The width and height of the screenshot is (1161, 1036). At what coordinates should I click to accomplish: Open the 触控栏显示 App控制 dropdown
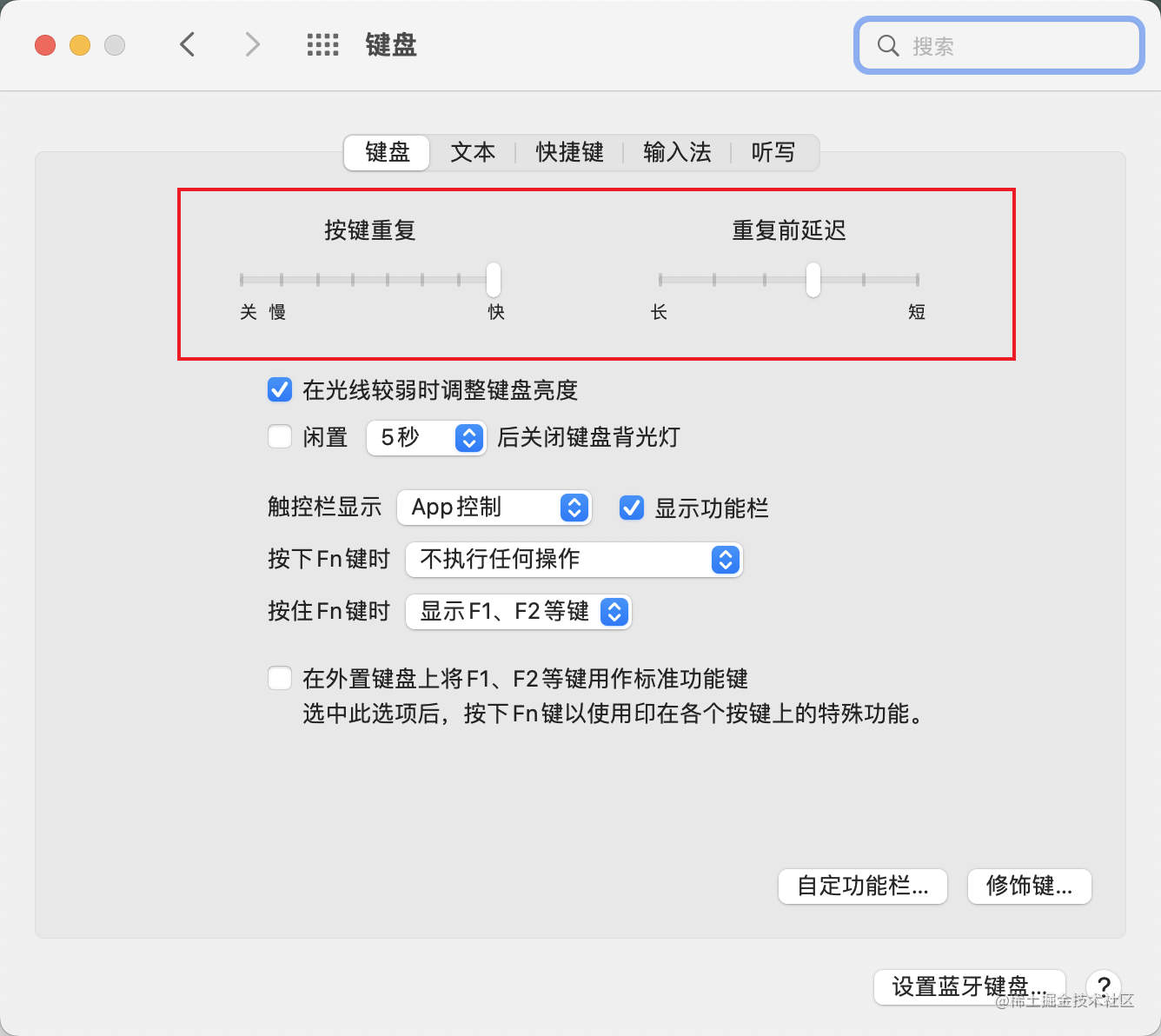(x=494, y=508)
